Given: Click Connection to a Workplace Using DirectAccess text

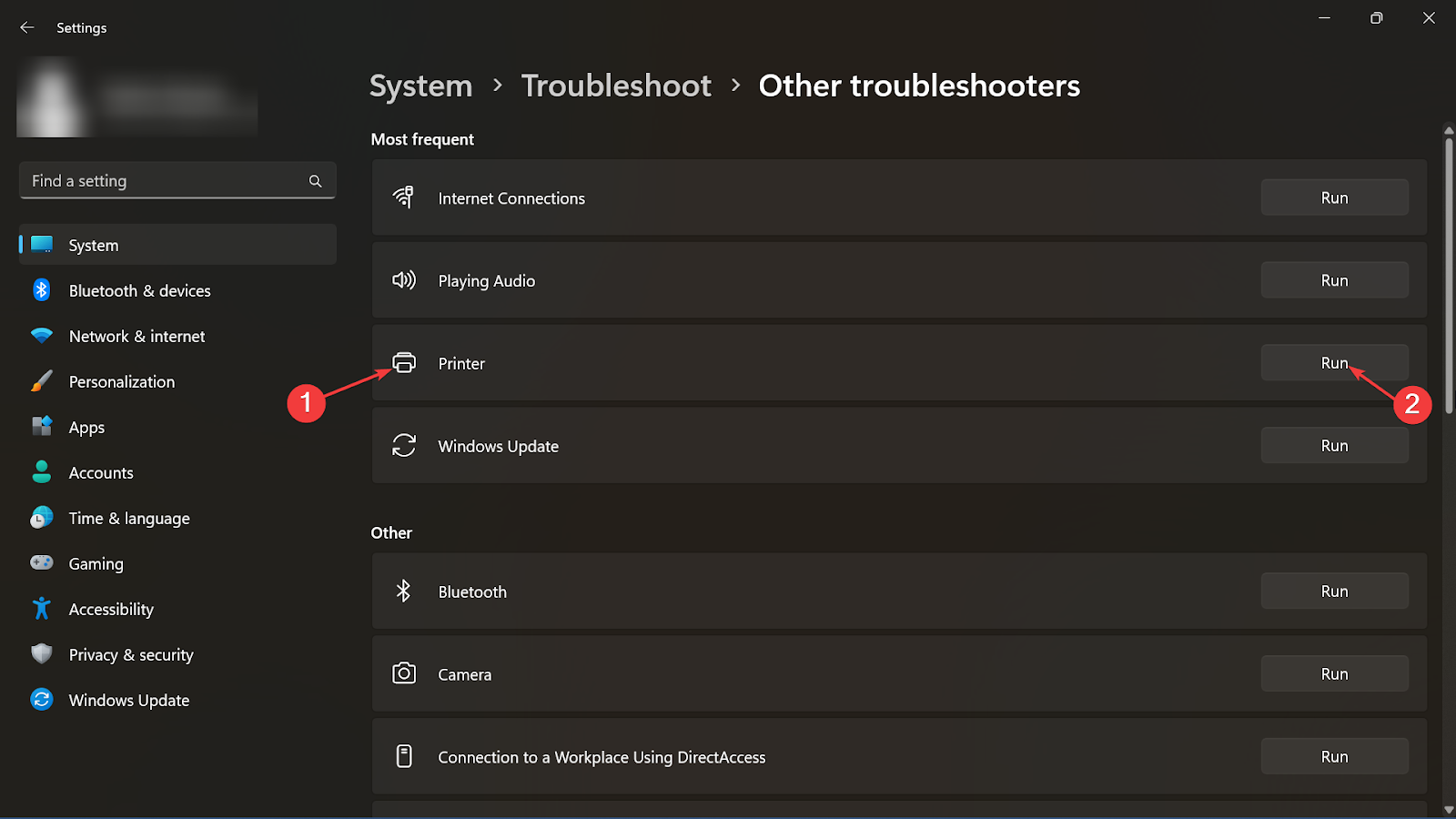Looking at the screenshot, I should click(x=602, y=757).
